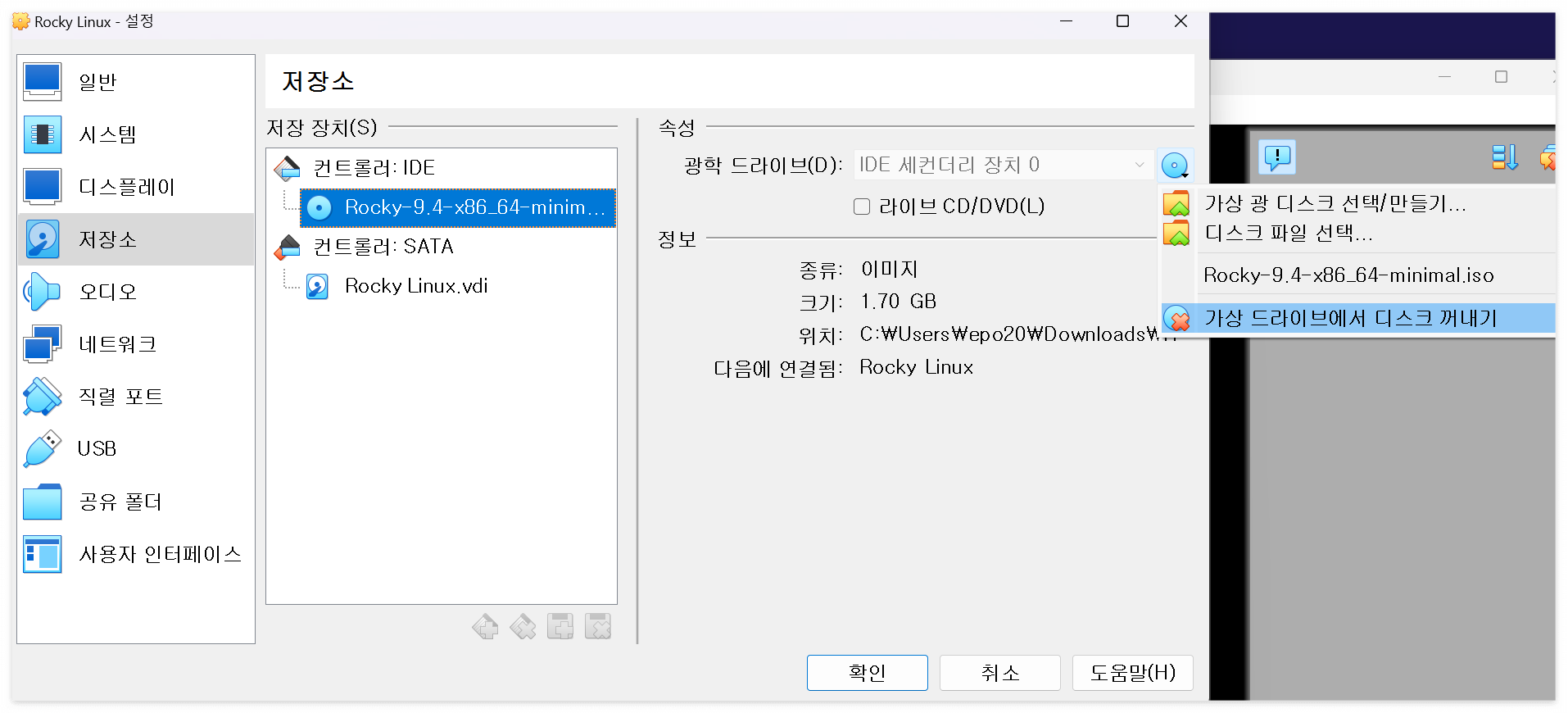Click the 다음에 연결됨 value Rocky Linux
1568x713 pixels.
tap(916, 367)
